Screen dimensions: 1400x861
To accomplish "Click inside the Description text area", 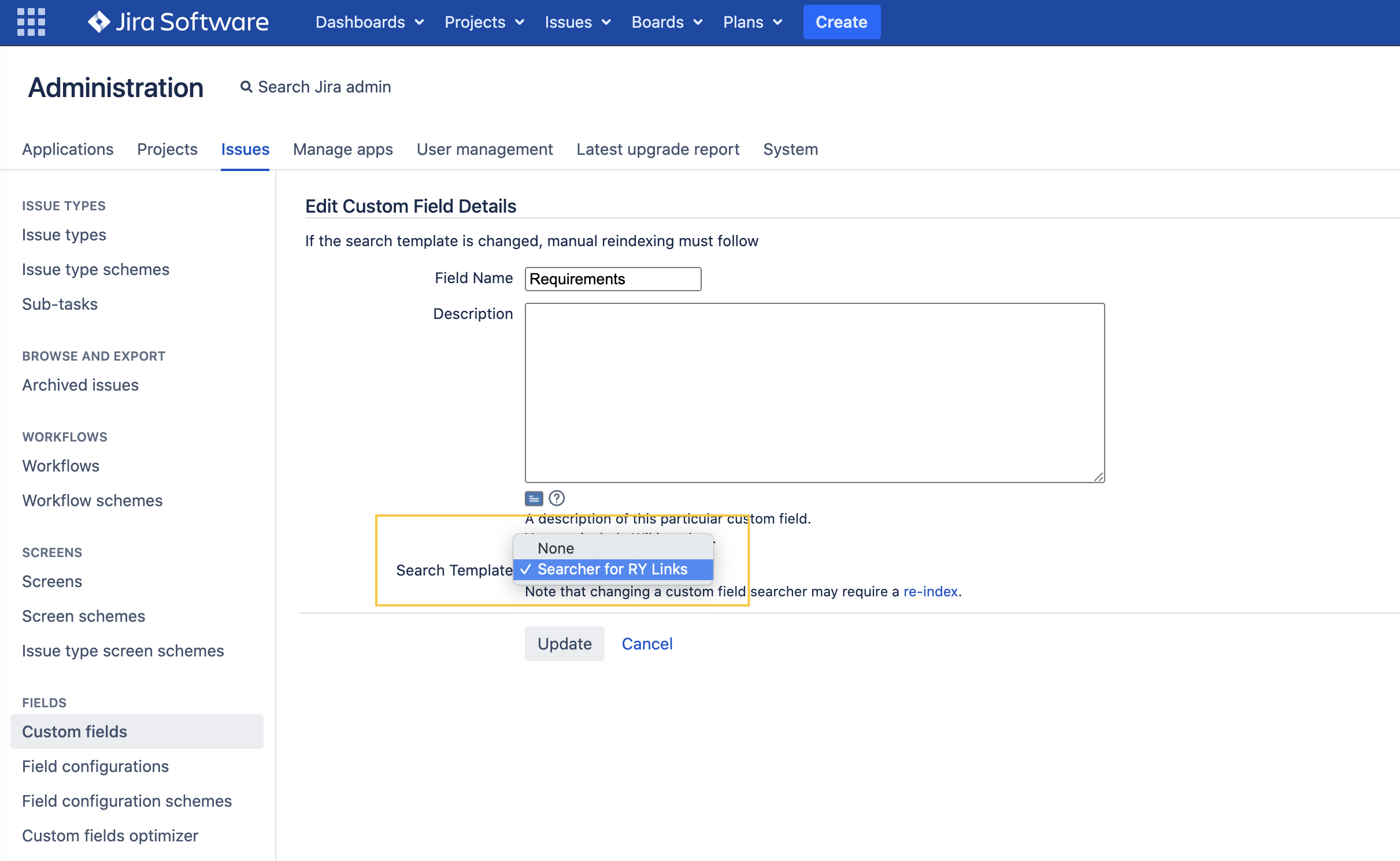I will [814, 392].
